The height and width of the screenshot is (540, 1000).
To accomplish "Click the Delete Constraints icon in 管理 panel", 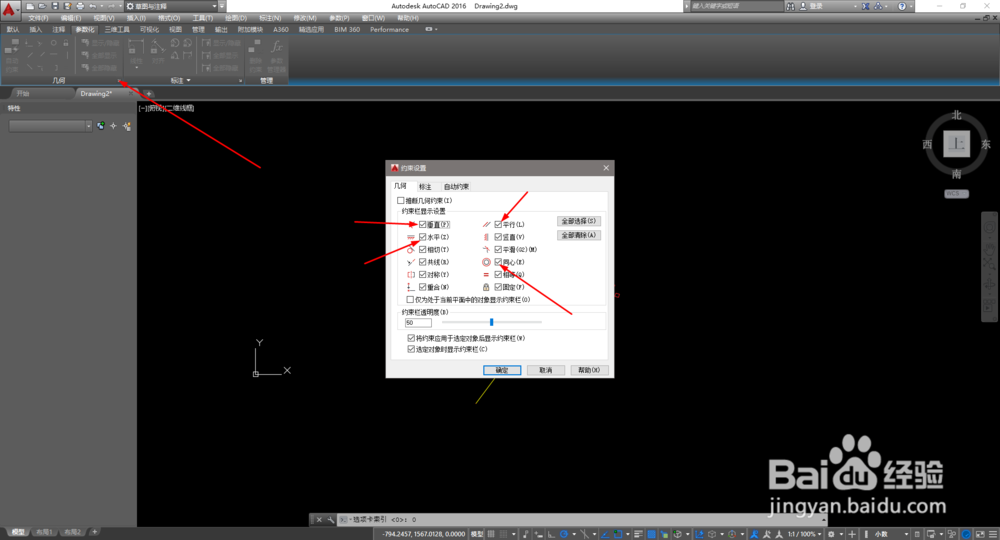I will point(254,47).
